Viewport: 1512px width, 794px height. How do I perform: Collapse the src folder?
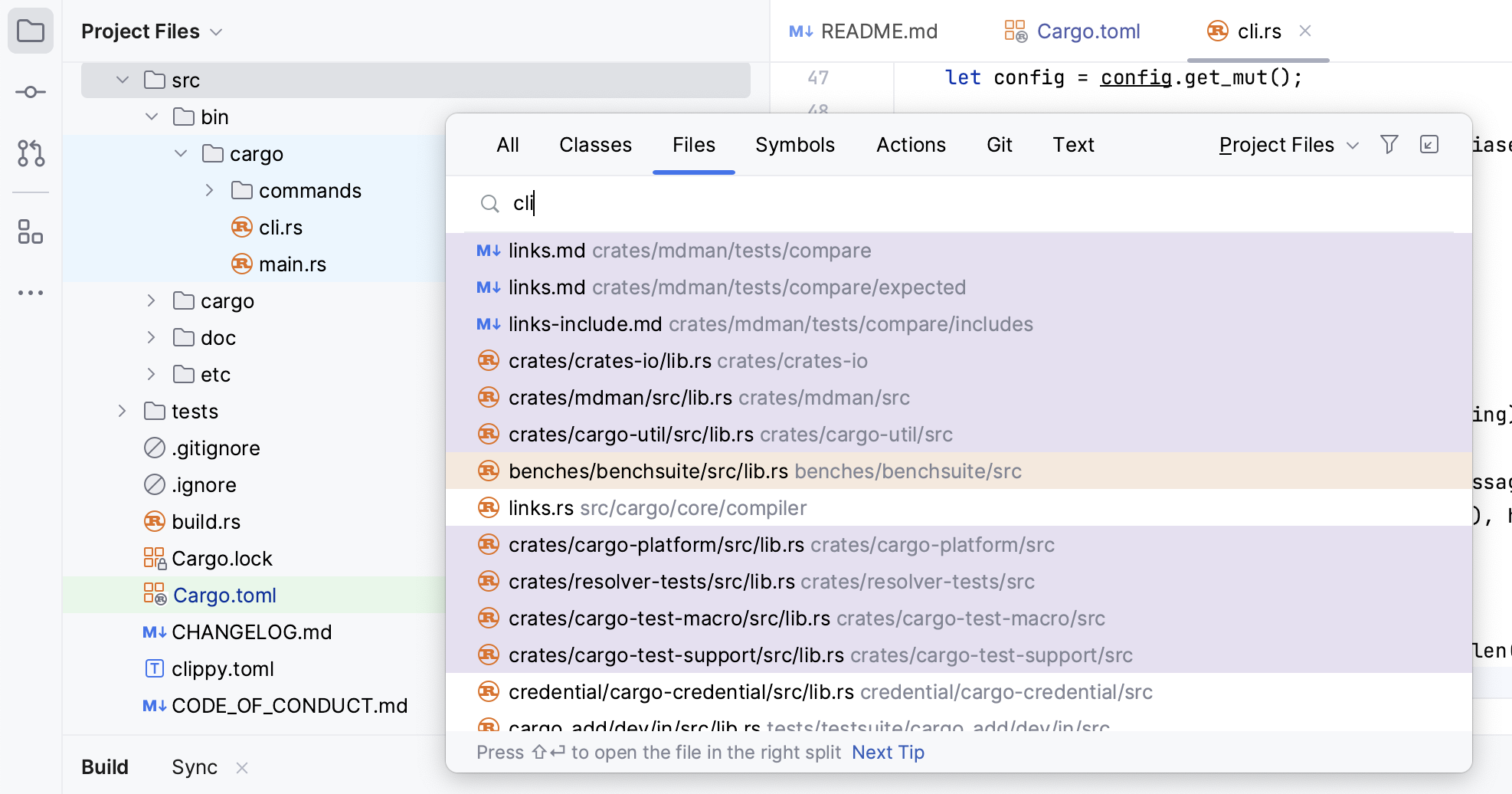pos(121,79)
